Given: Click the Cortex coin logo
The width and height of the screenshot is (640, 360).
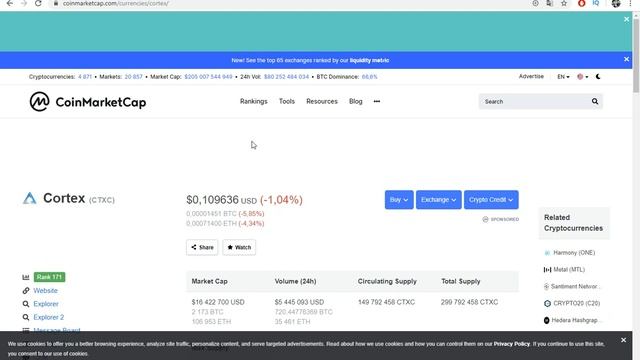Looking at the screenshot, I should coord(29,198).
